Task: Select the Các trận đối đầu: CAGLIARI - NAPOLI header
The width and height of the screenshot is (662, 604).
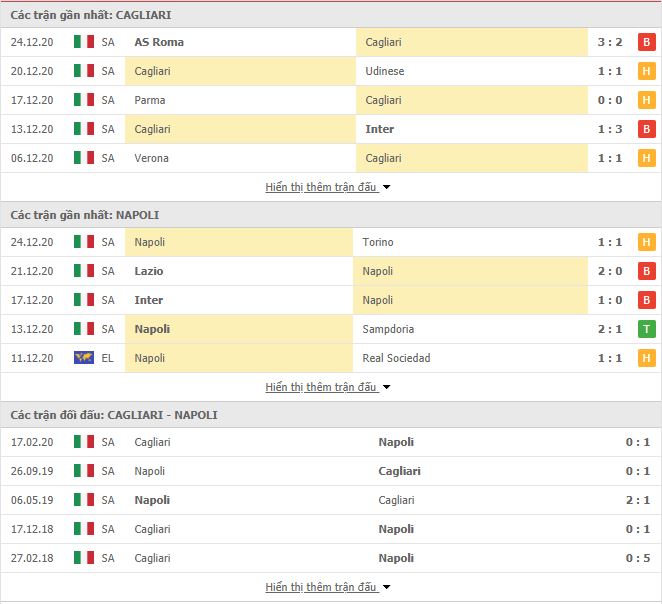Action: pyautogui.click(x=114, y=415)
